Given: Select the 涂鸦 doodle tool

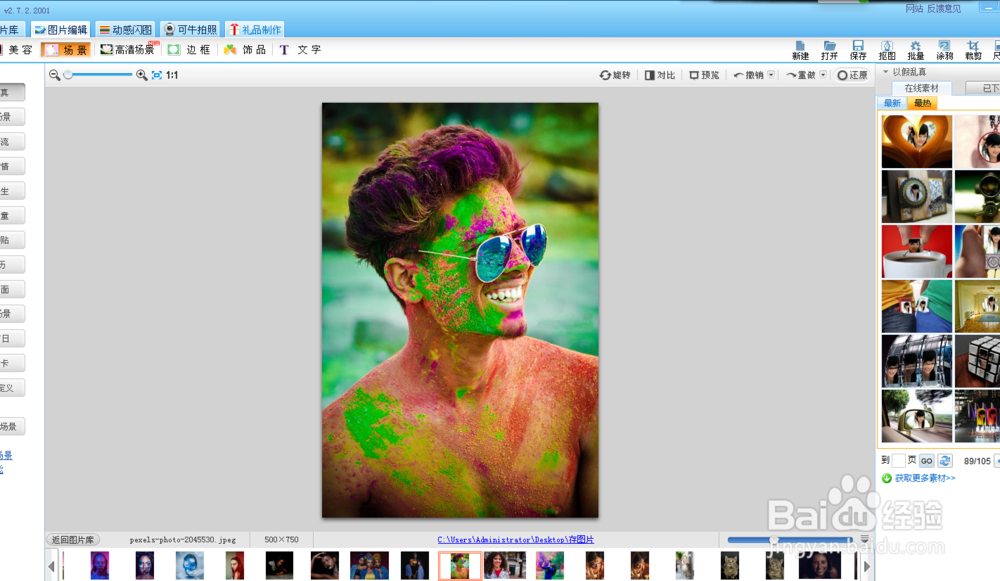Looking at the screenshot, I should (945, 50).
